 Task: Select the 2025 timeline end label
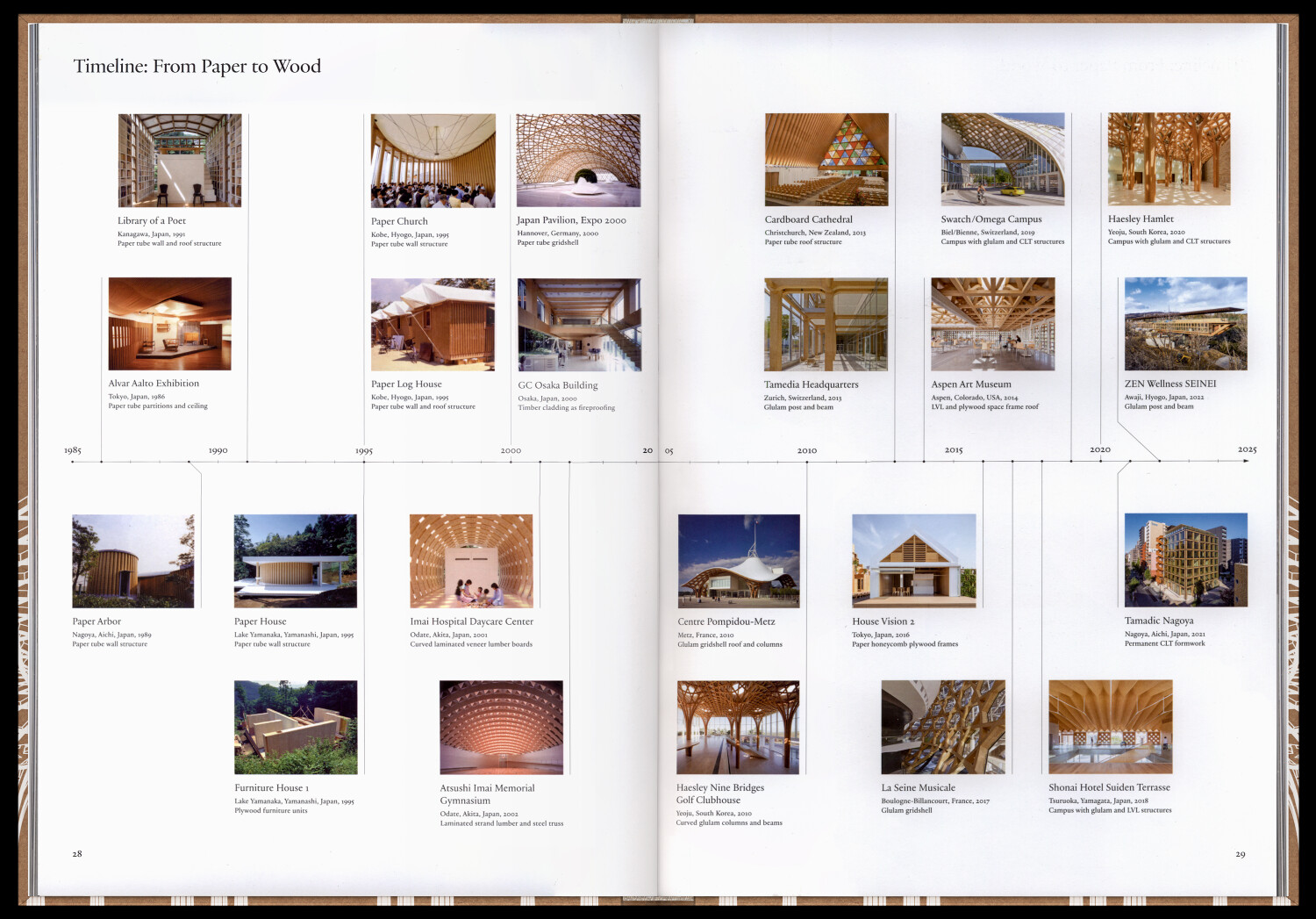pos(1247,449)
